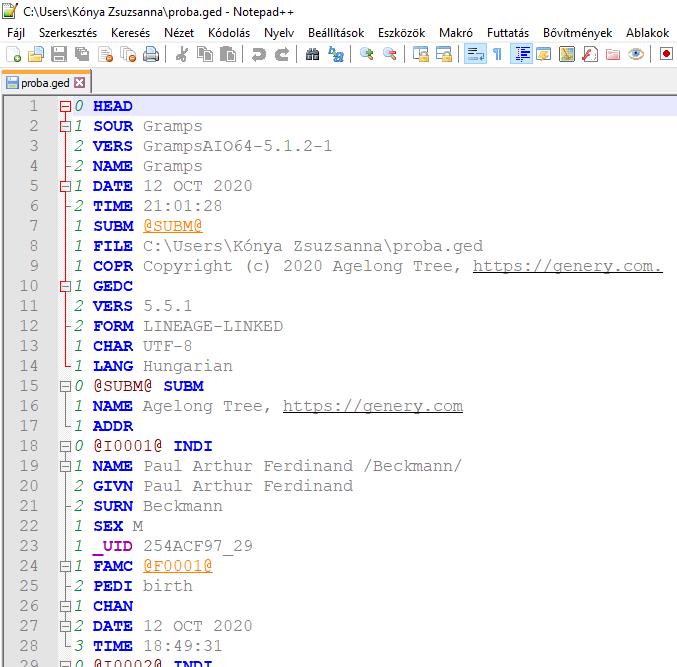This screenshot has height=667, width=677.
Task: Select the proba.ged tab
Action: [x=45, y=82]
